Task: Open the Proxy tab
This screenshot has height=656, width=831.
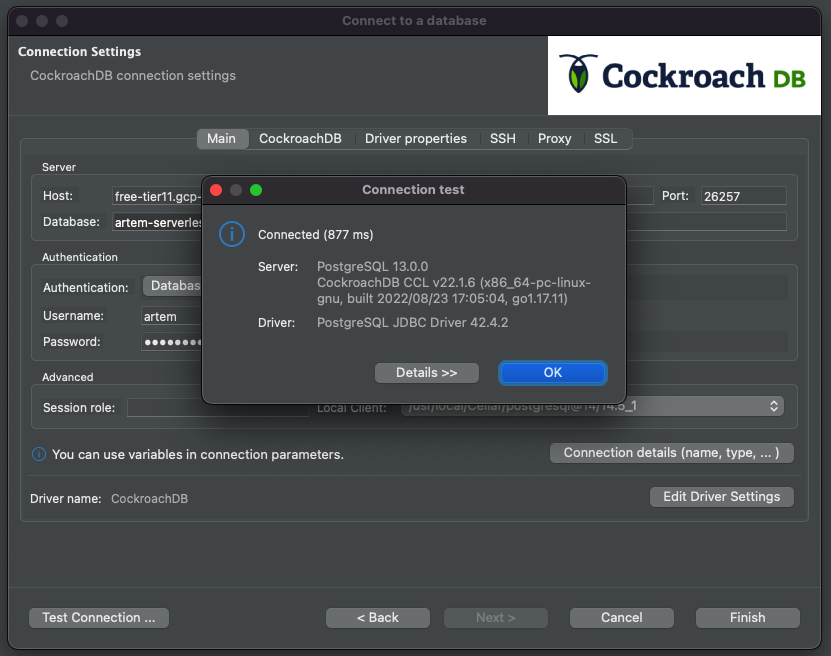Action: [554, 139]
